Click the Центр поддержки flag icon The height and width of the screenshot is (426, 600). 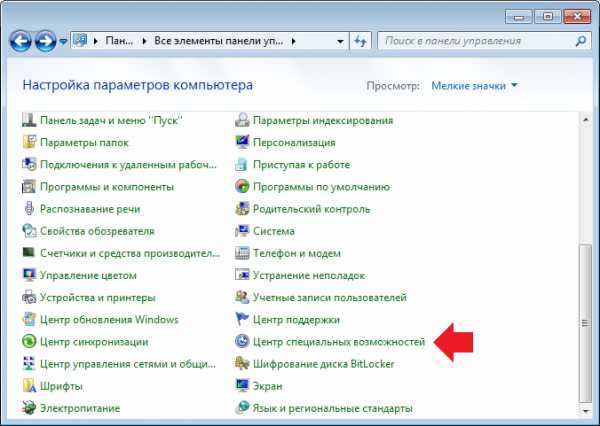tap(242, 319)
